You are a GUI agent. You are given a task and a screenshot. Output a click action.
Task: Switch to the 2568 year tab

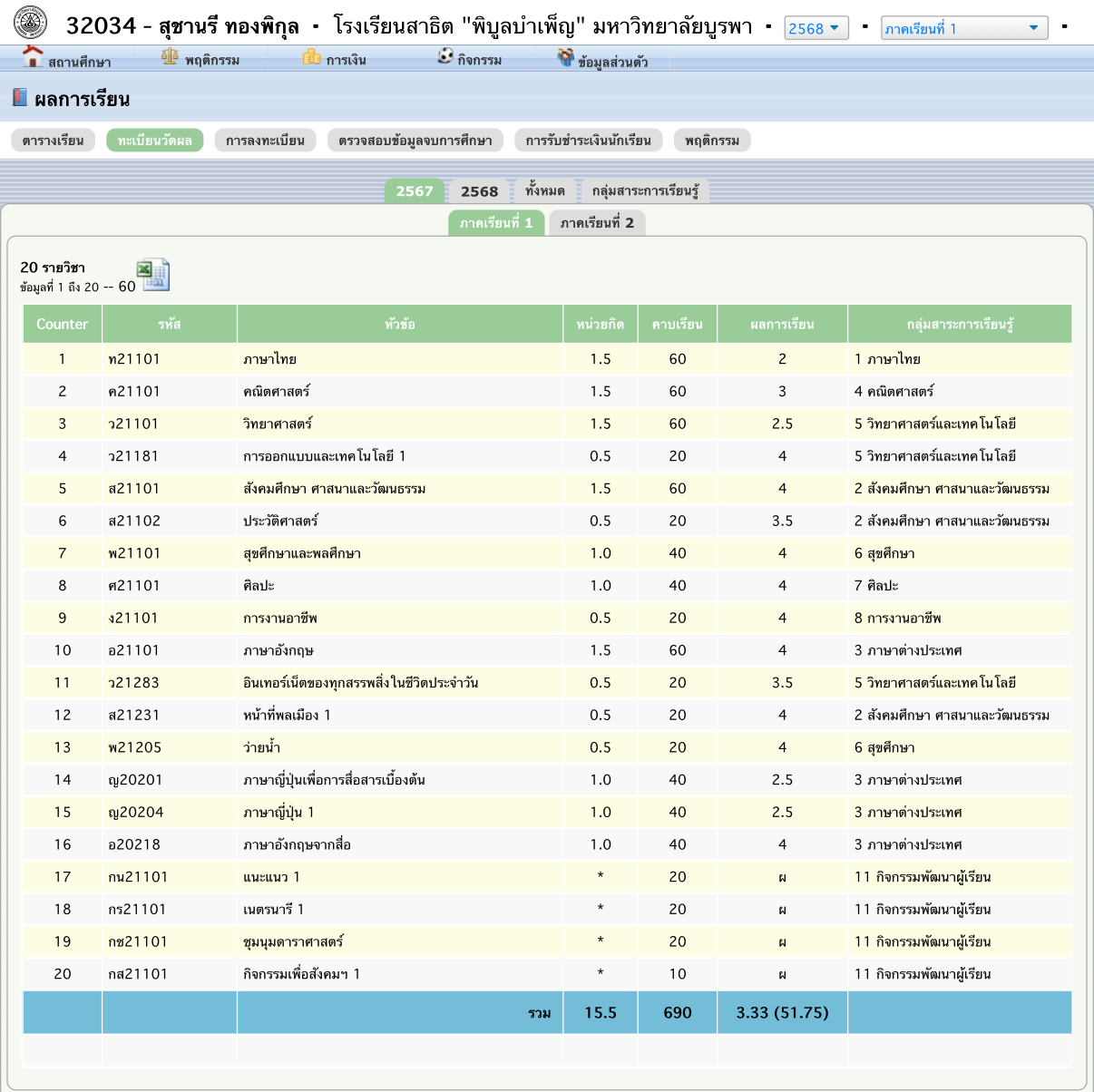[479, 191]
